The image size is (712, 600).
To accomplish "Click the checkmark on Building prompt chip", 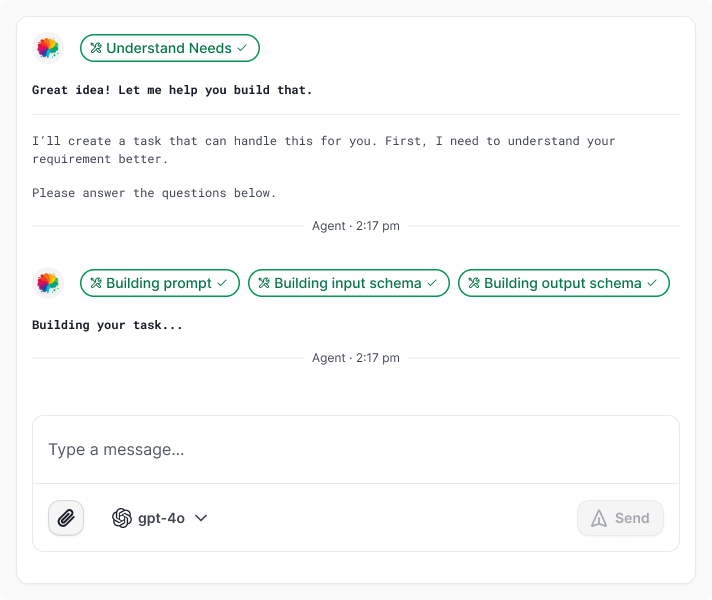I will (x=222, y=283).
